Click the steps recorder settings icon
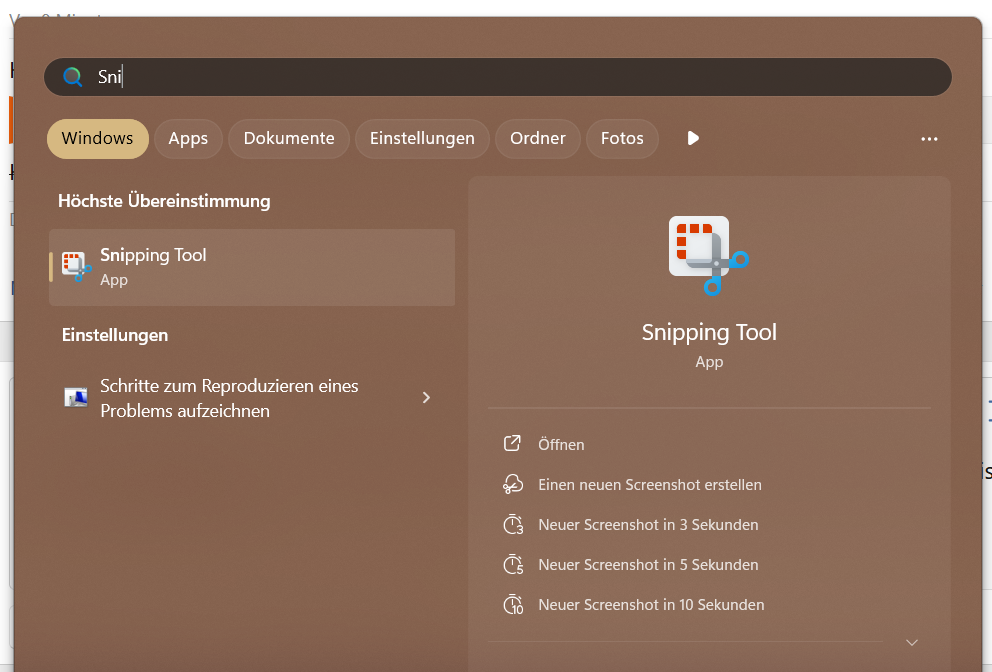The height and width of the screenshot is (672, 992). 76,398
